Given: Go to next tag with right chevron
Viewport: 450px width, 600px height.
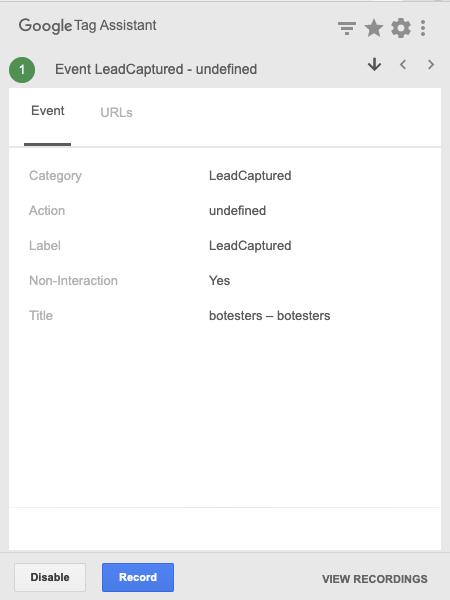Looking at the screenshot, I should [x=431, y=64].
